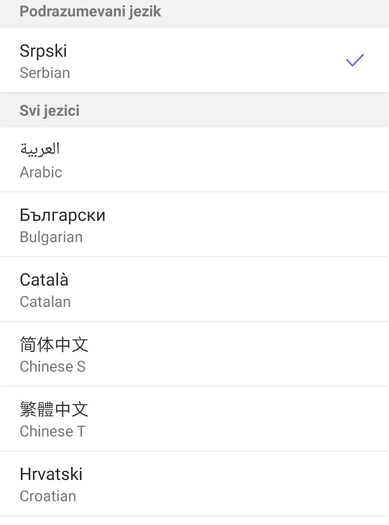Select Български as the language
The height and width of the screenshot is (525, 389).
(63, 215)
